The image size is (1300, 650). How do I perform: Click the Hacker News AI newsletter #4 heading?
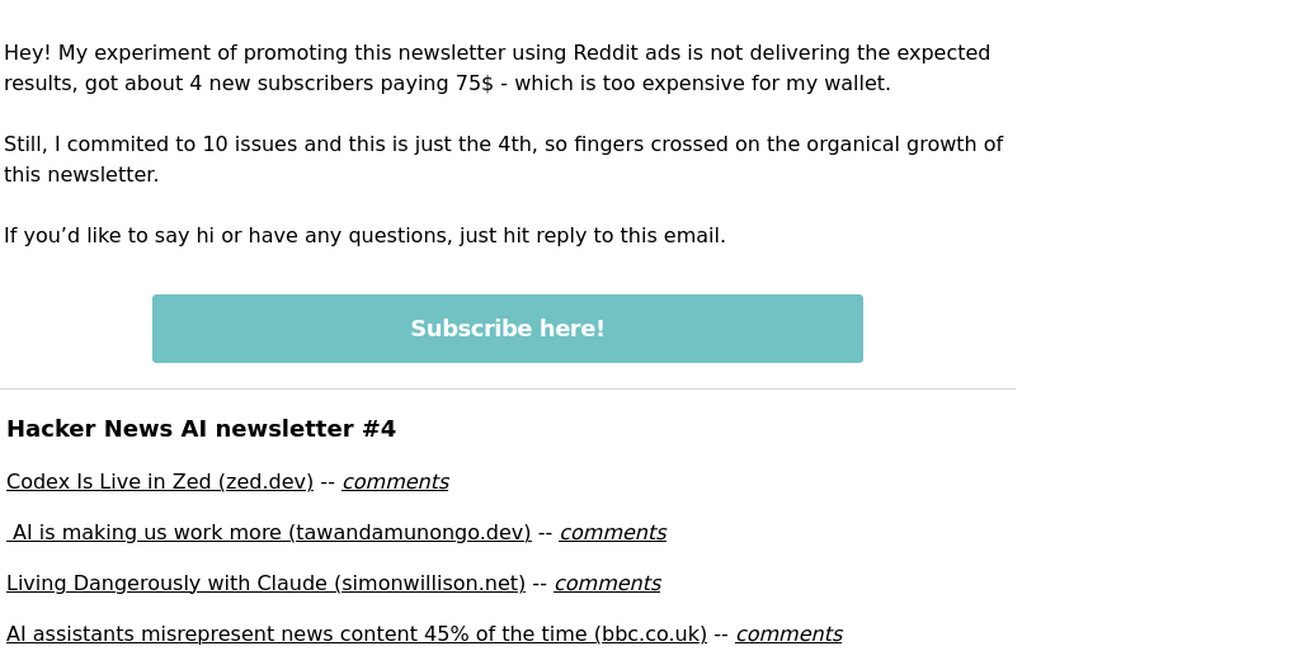[201, 429]
